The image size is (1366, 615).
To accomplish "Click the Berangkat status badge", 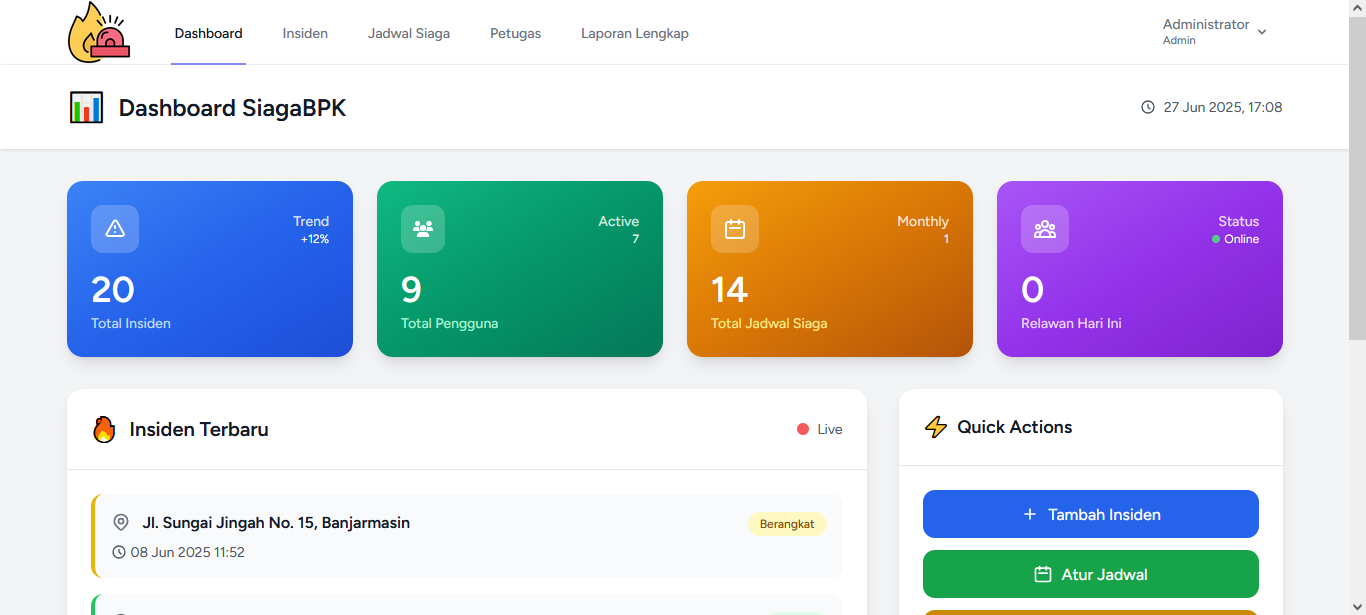I will (x=787, y=524).
